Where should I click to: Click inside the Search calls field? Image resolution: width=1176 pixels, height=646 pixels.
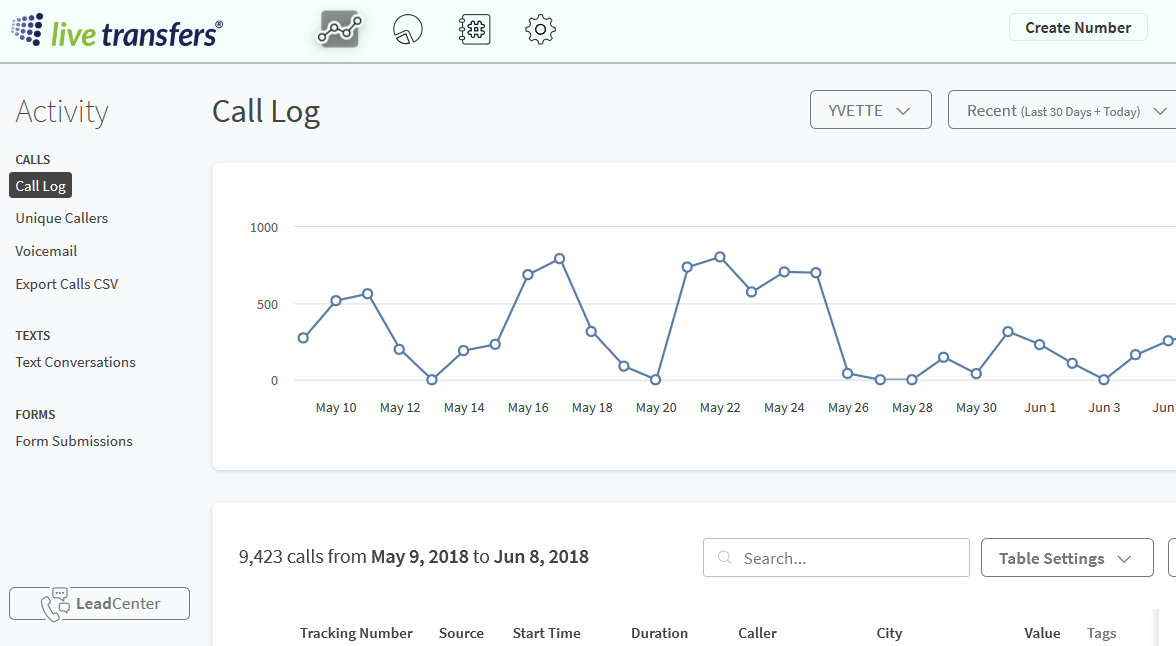click(850, 558)
